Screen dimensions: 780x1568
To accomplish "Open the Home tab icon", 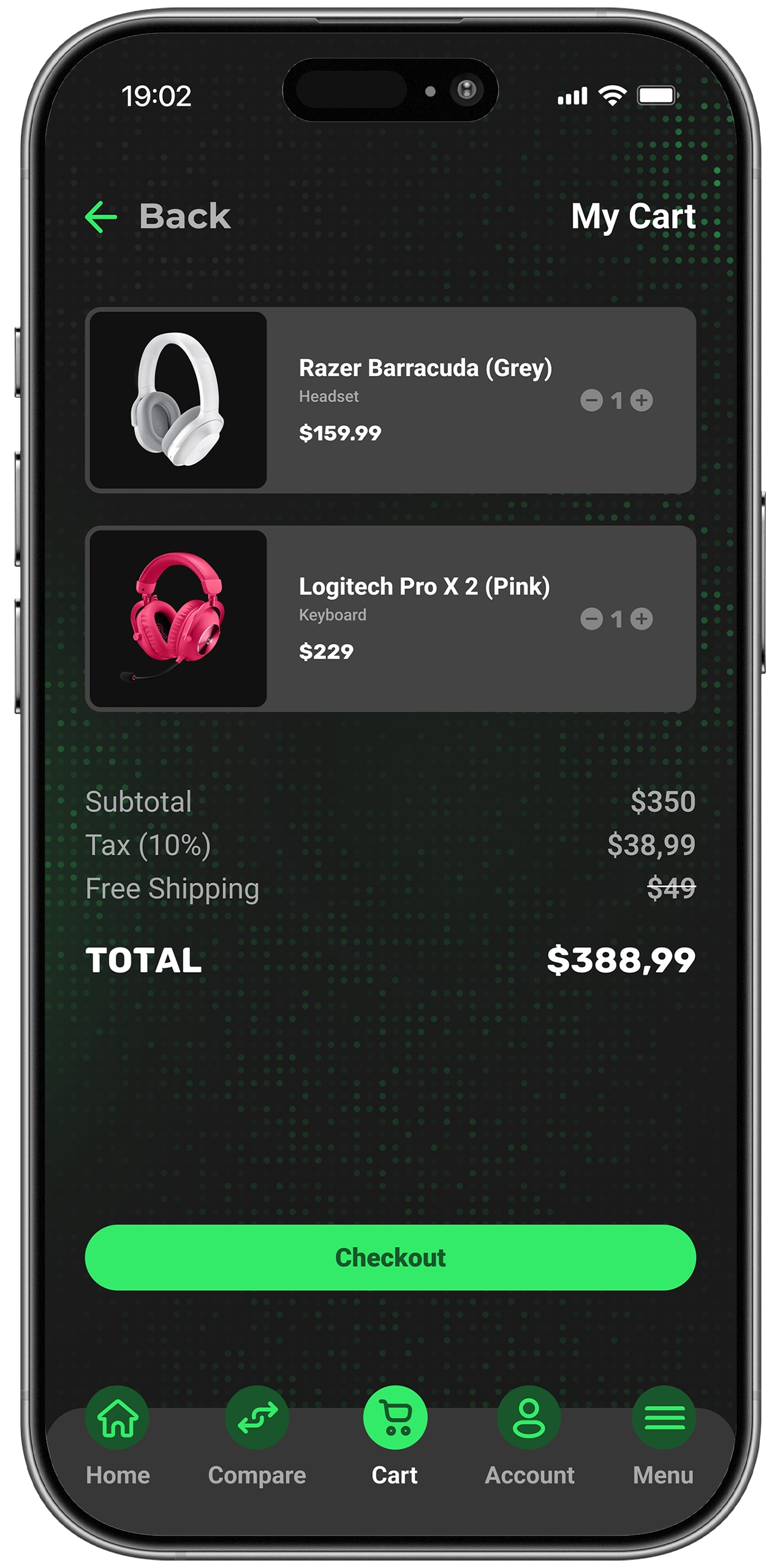I will pyautogui.click(x=117, y=1417).
